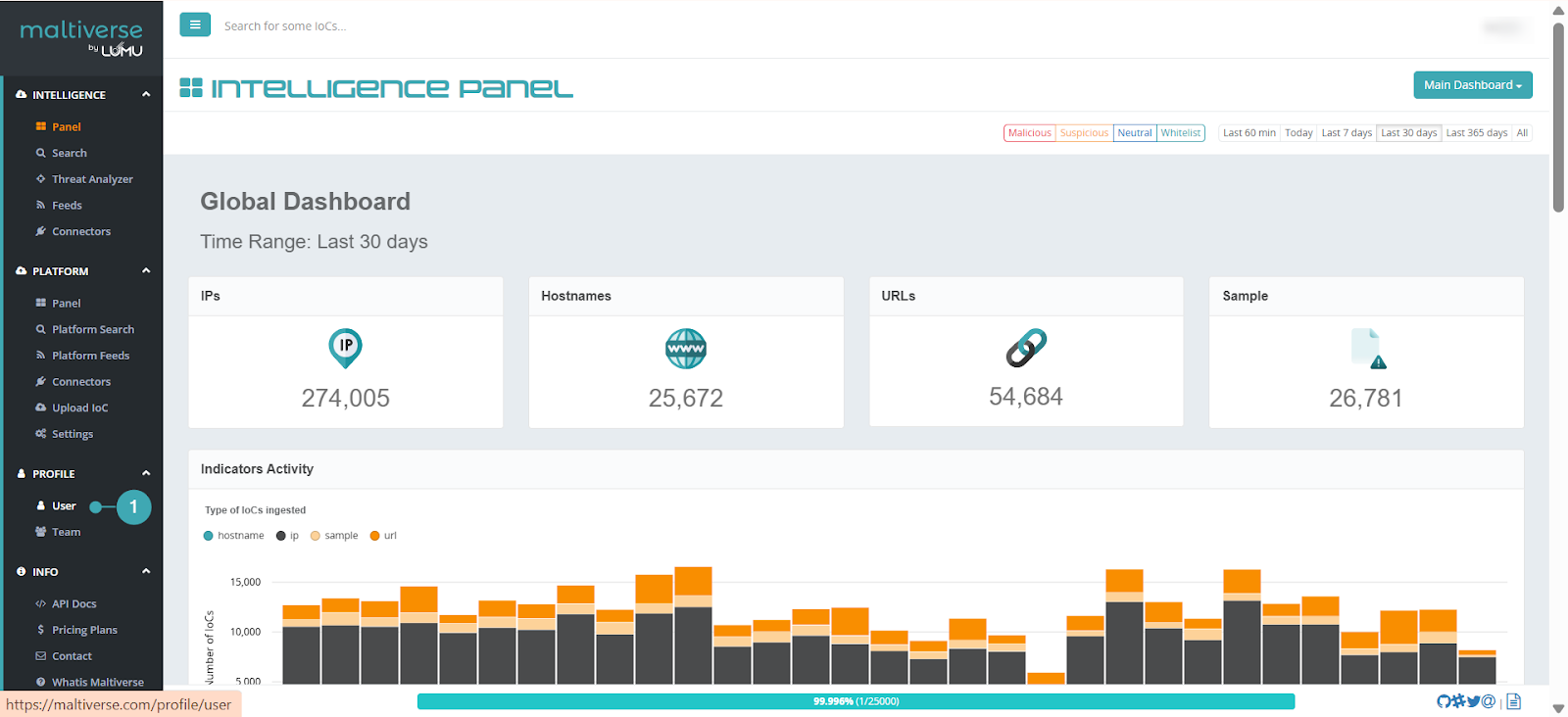Click the hamburger menu toggle button

(x=195, y=24)
